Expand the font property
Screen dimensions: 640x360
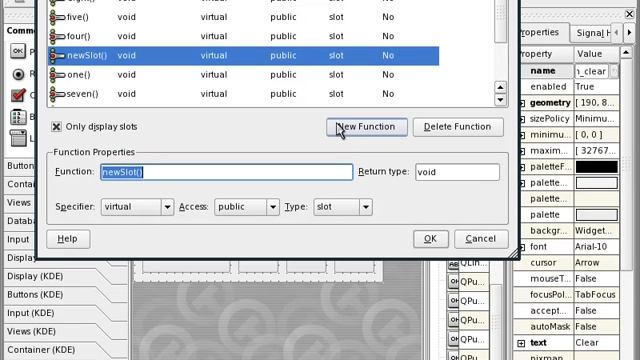coord(522,247)
